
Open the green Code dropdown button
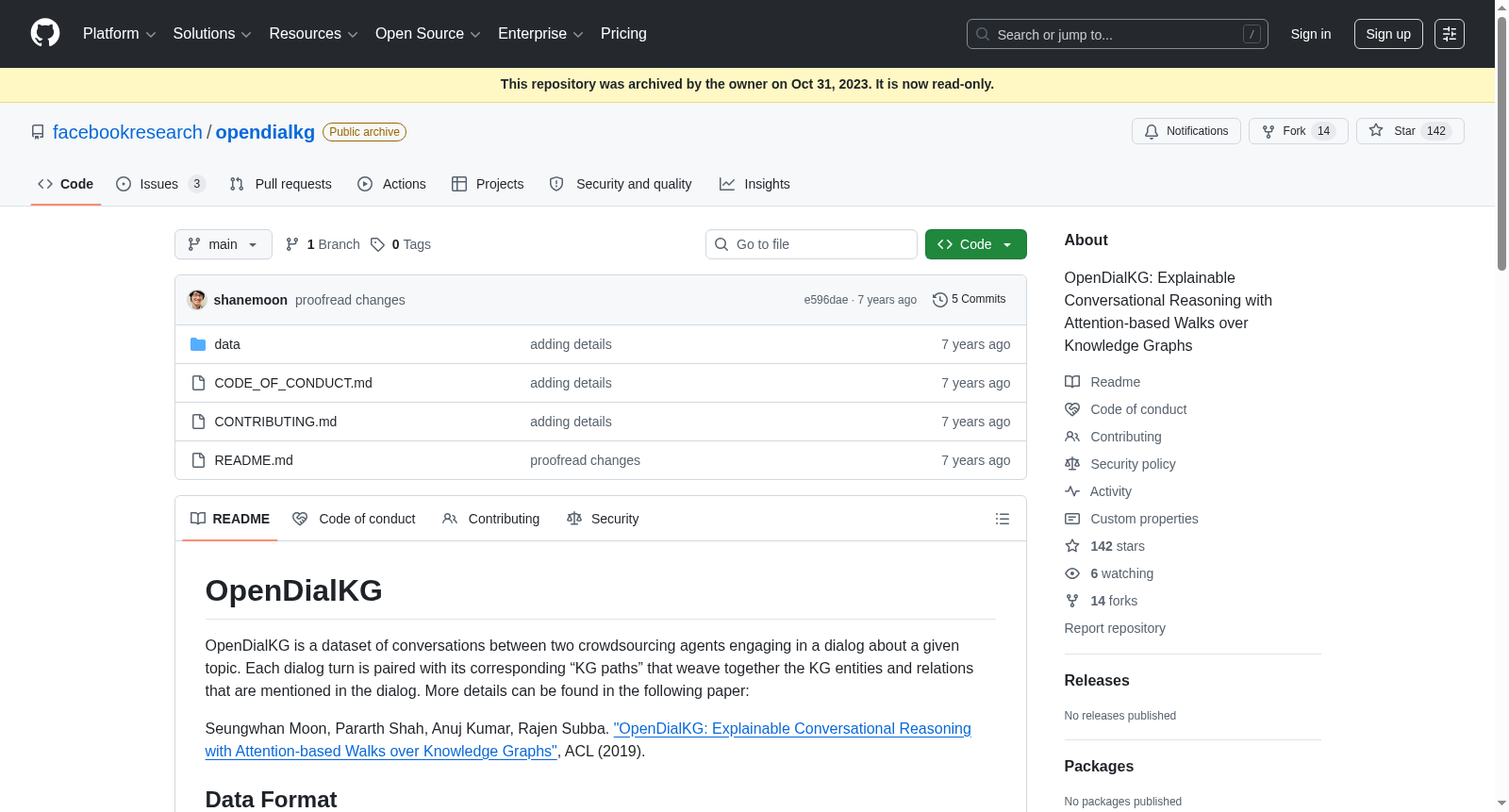pyautogui.click(x=976, y=244)
